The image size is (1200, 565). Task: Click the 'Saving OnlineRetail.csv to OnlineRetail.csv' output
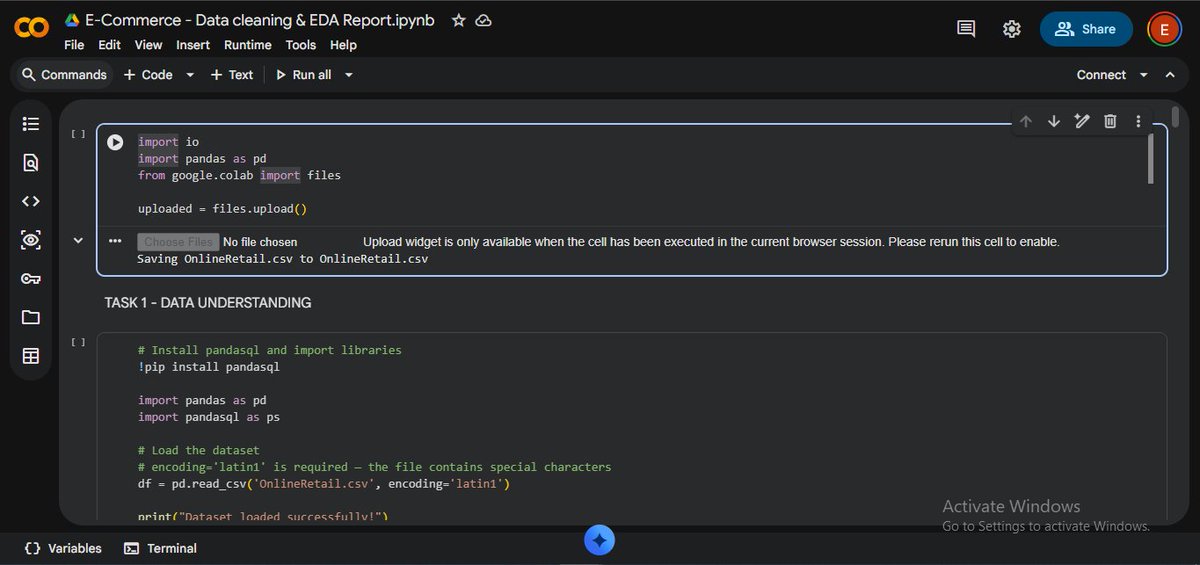(282, 259)
